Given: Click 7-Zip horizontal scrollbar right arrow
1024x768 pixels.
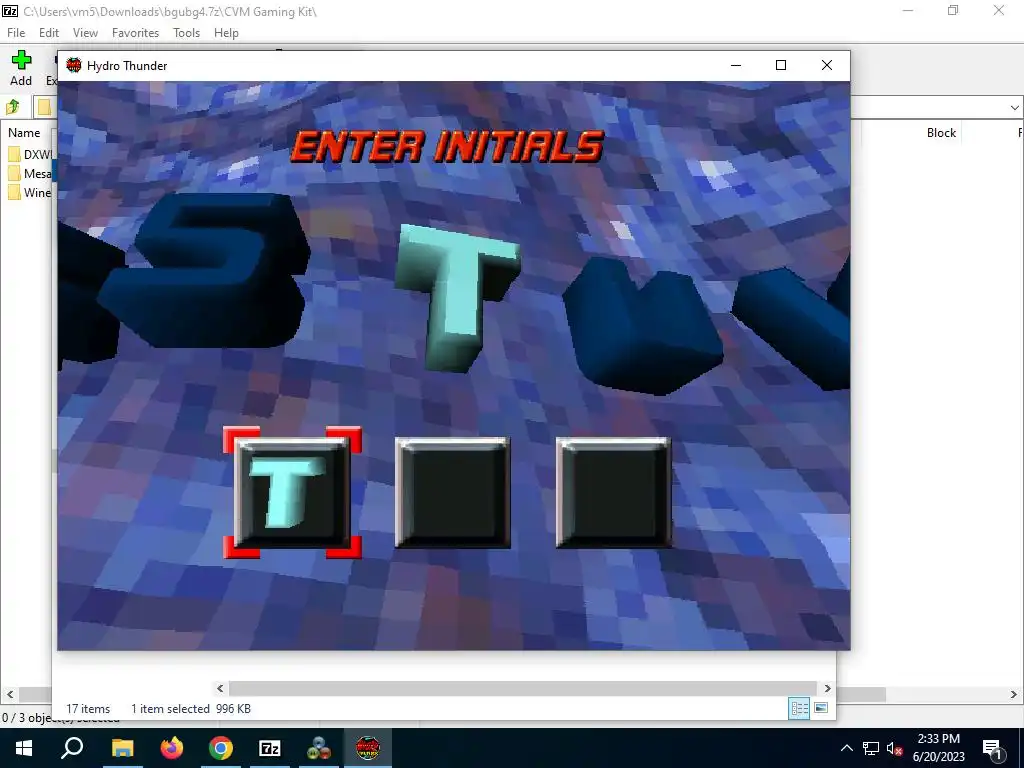Looking at the screenshot, I should [x=1014, y=694].
